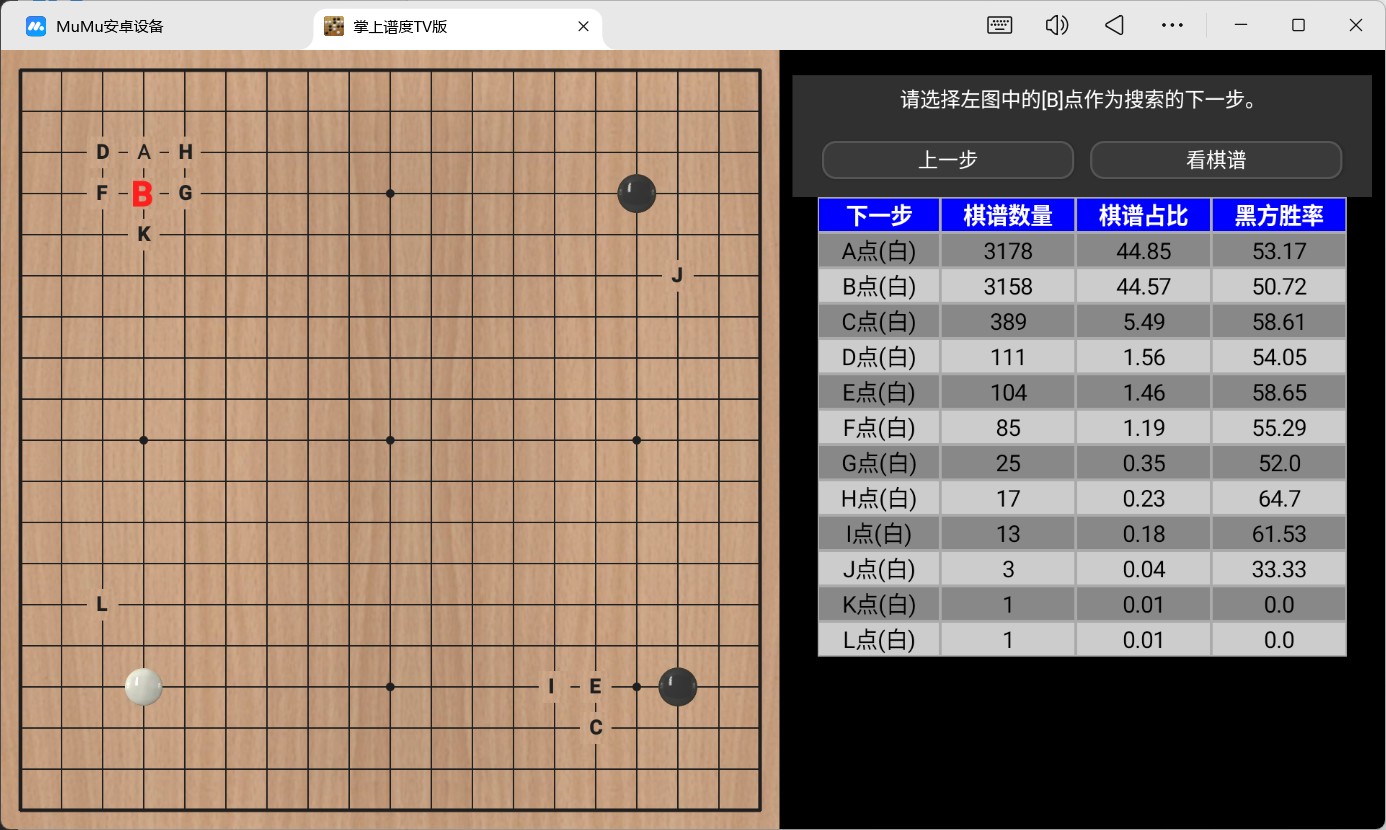Click the 黑方胜率 column header
This screenshot has height=830, width=1386.
(1279, 215)
